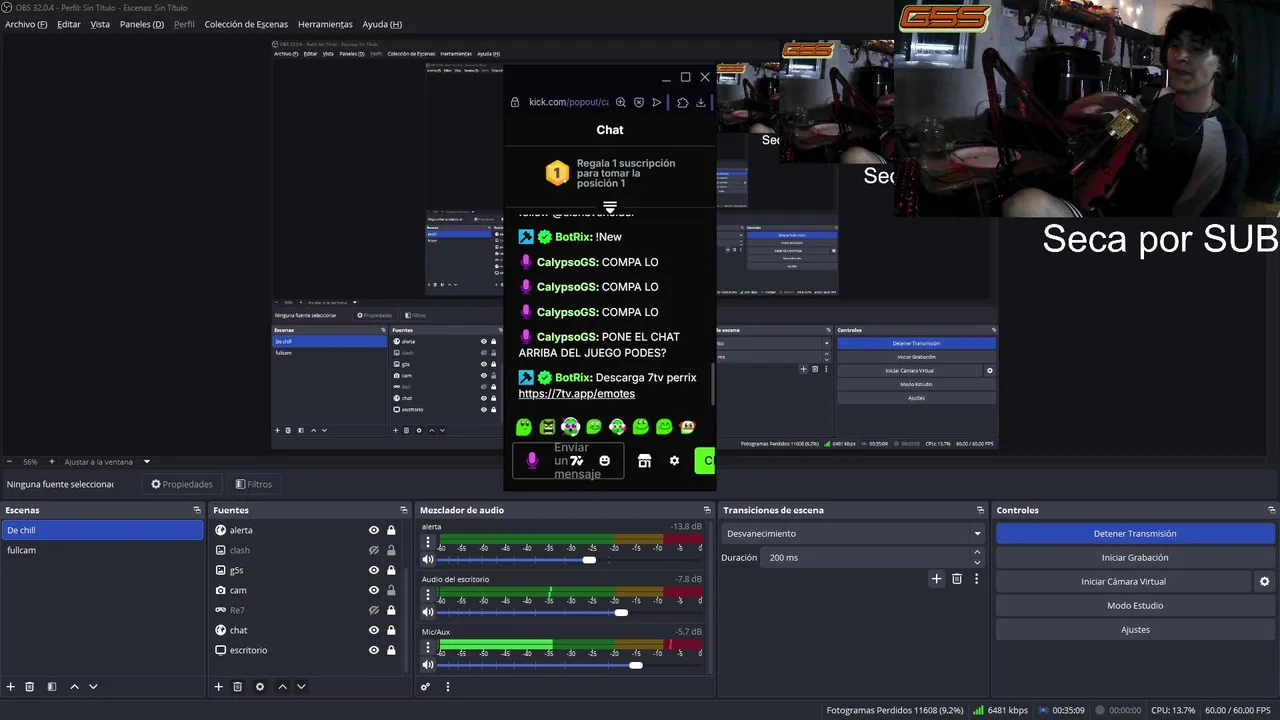Image resolution: width=1280 pixels, height=720 pixels.
Task: Mute the alerta audio channel
Action: coord(428,560)
